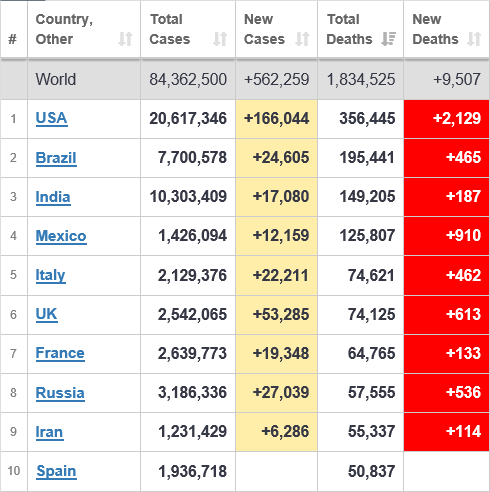Open the Iran link
490x492 pixels.
[49, 432]
